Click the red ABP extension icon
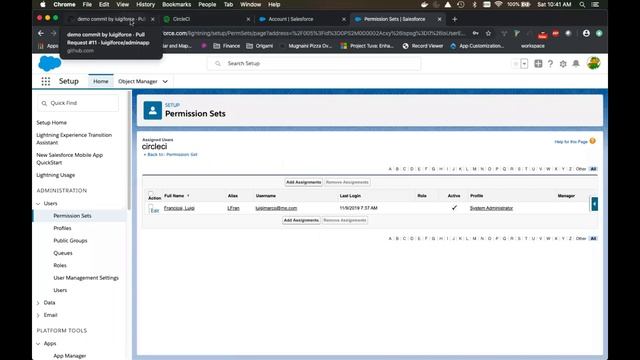The width and height of the screenshot is (640, 360). coord(556,33)
